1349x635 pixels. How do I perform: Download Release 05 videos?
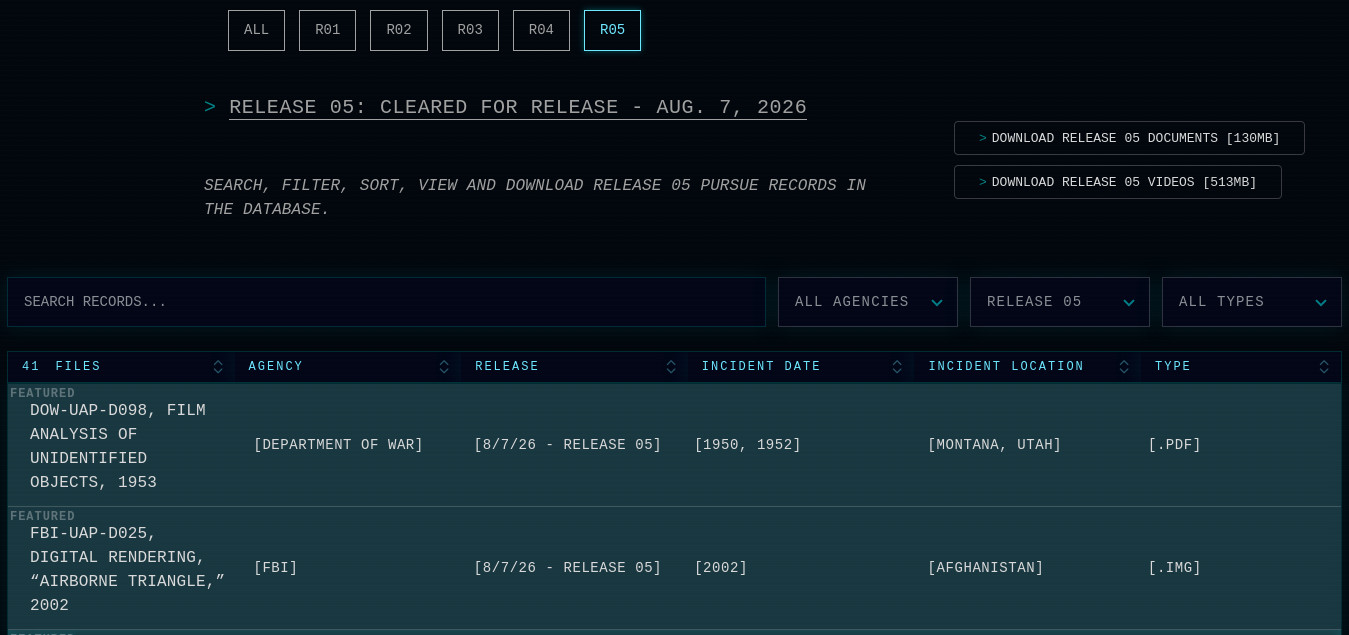point(1118,182)
